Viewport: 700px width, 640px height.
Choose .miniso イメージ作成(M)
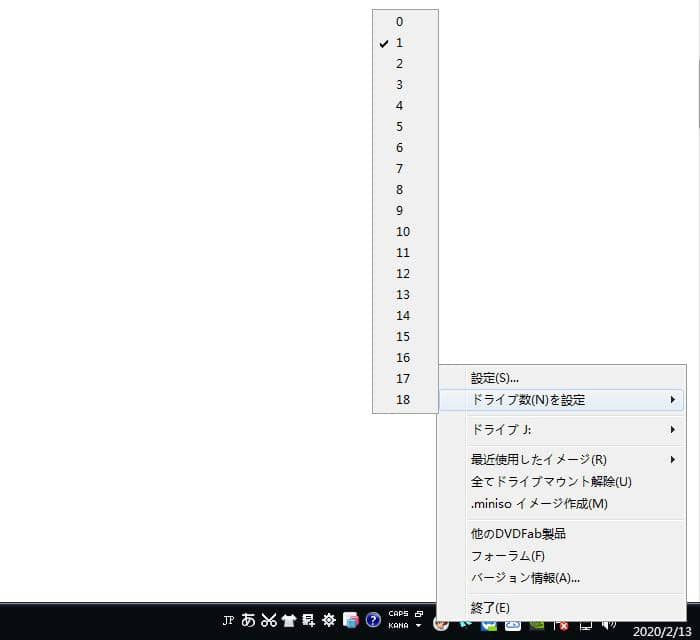[x=562, y=504]
